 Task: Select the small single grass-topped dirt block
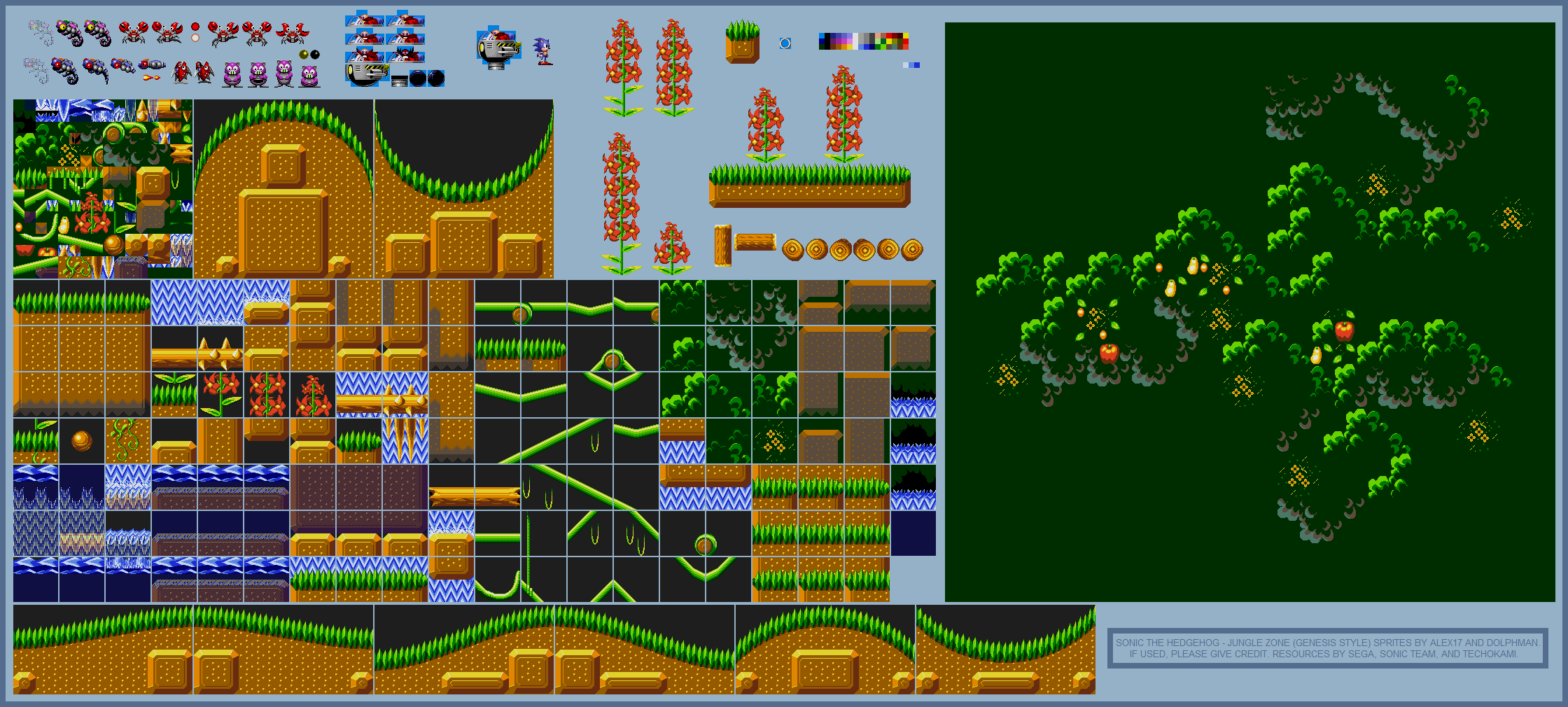743,43
